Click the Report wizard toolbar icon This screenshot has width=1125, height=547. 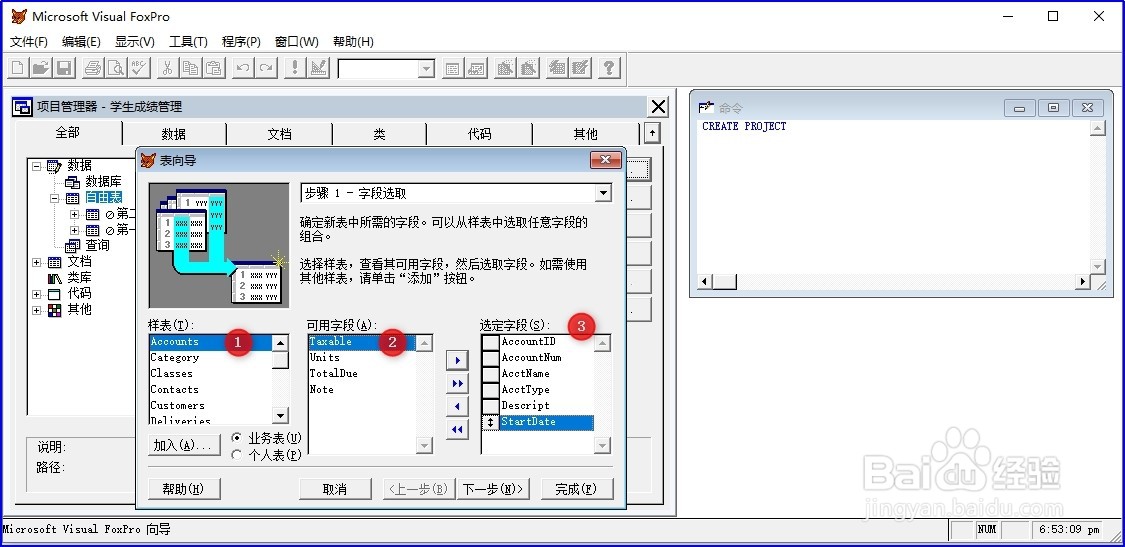529,68
